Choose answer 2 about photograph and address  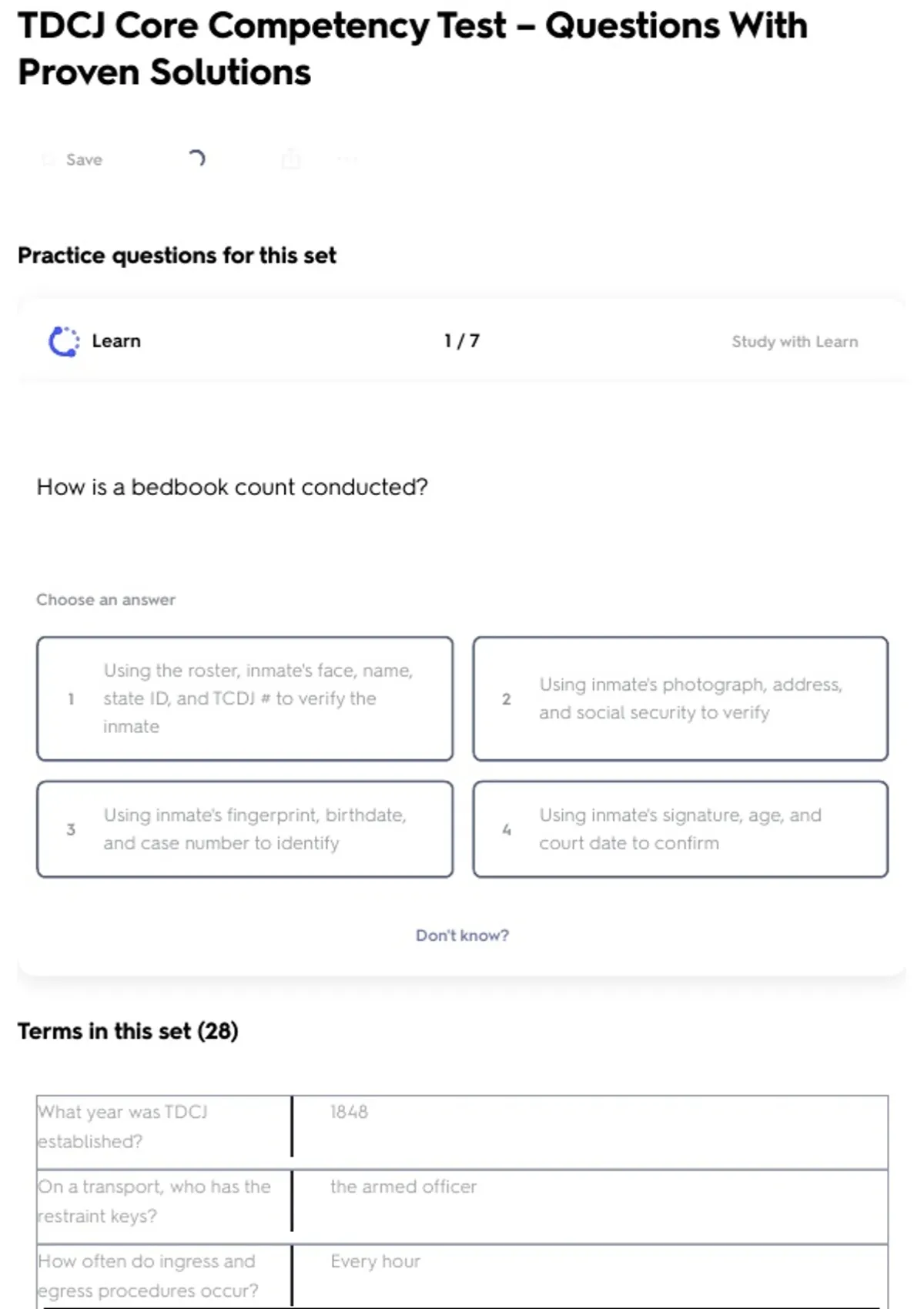(680, 698)
